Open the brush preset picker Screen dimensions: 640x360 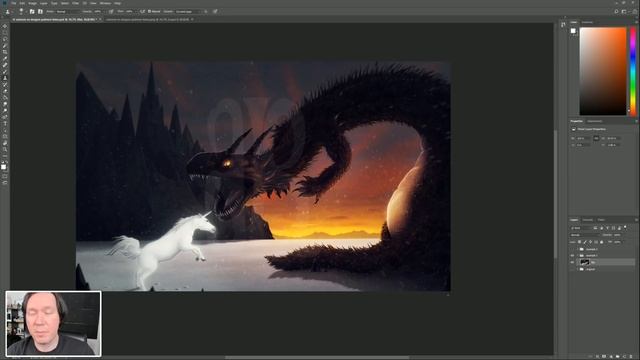[x=21, y=11]
